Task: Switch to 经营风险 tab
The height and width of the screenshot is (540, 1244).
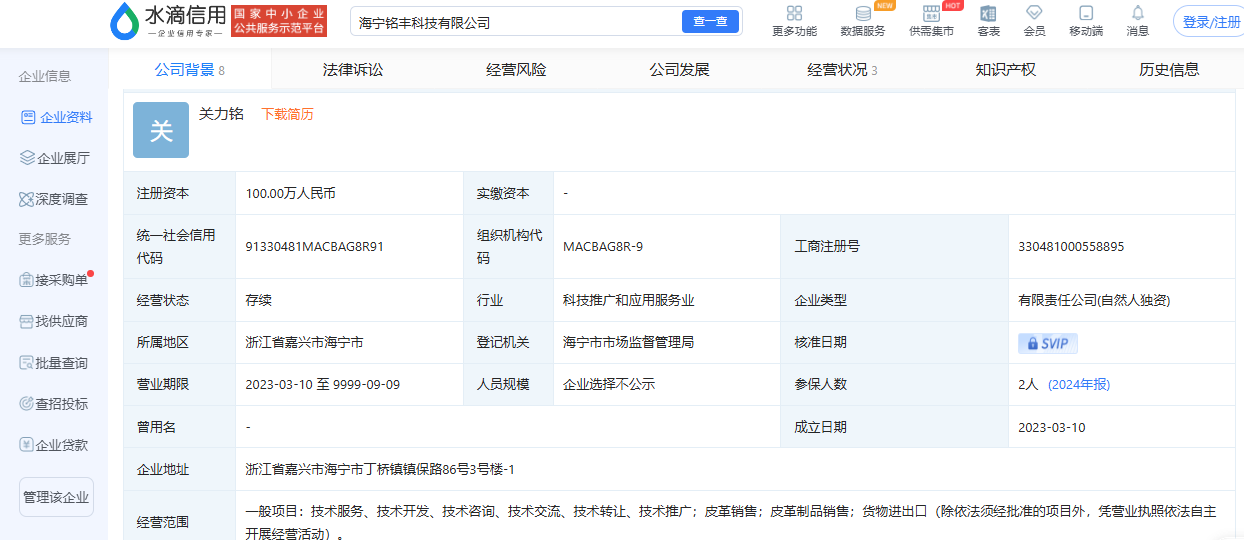Action: click(x=516, y=70)
